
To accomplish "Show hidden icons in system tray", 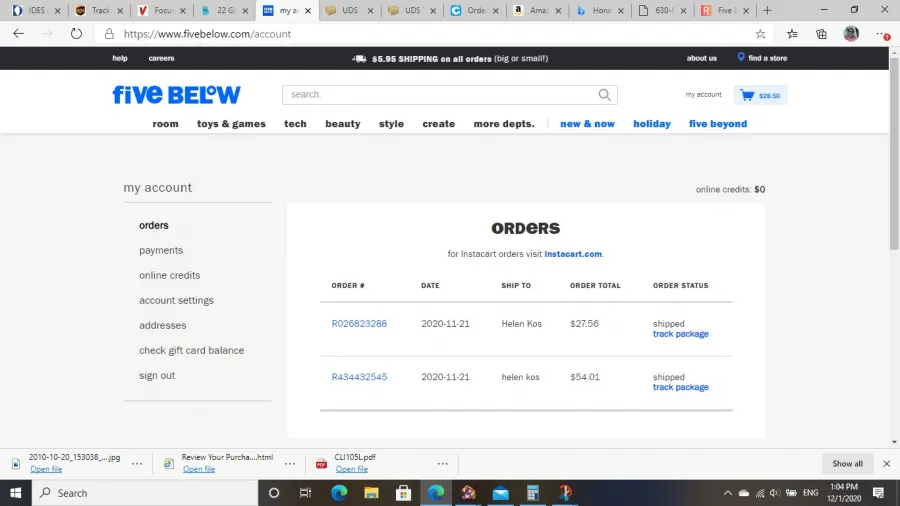I will 727,493.
